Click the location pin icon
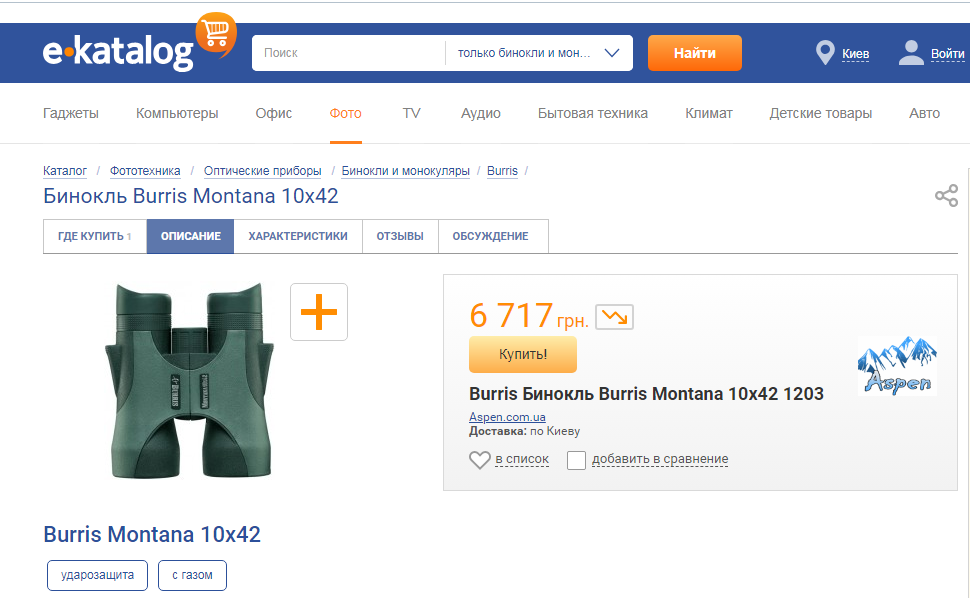970x598 pixels. (x=825, y=53)
